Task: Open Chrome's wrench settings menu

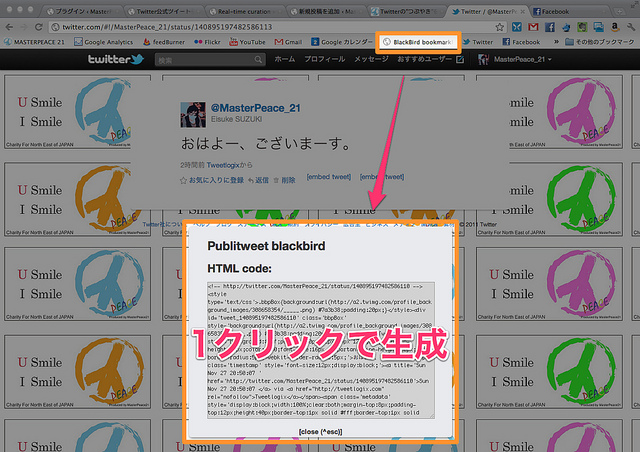Action: tap(631, 27)
